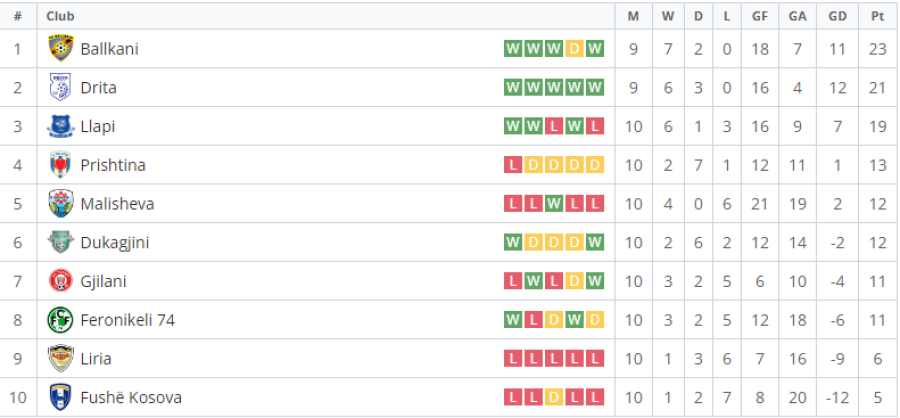
Task: Click Malisheva's green W form badge
Action: pos(554,204)
